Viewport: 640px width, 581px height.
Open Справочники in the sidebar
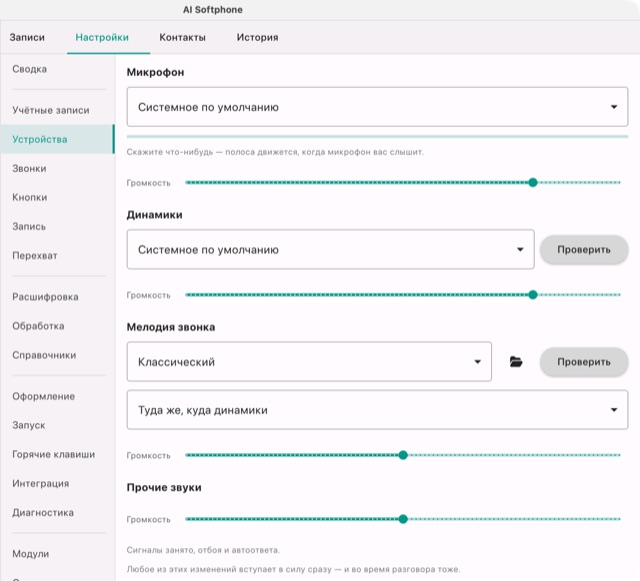tap(57, 355)
